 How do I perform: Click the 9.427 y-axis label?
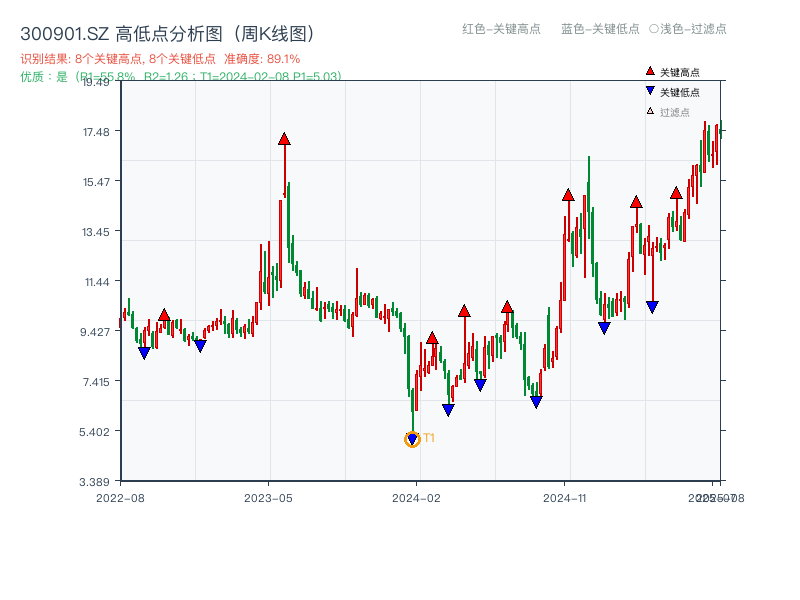95,332
